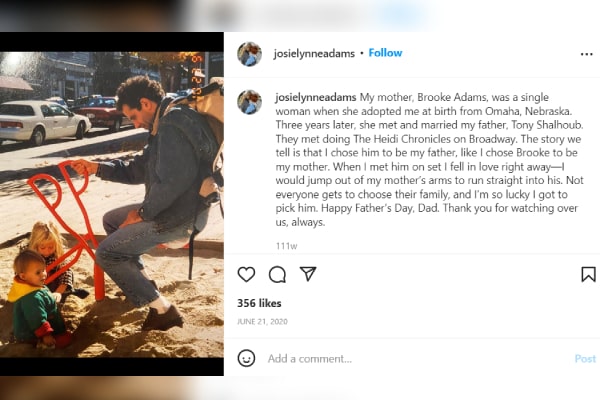This screenshot has height=400, width=600.
Task: Open josielynneadams profile from header username
Action: point(314,54)
